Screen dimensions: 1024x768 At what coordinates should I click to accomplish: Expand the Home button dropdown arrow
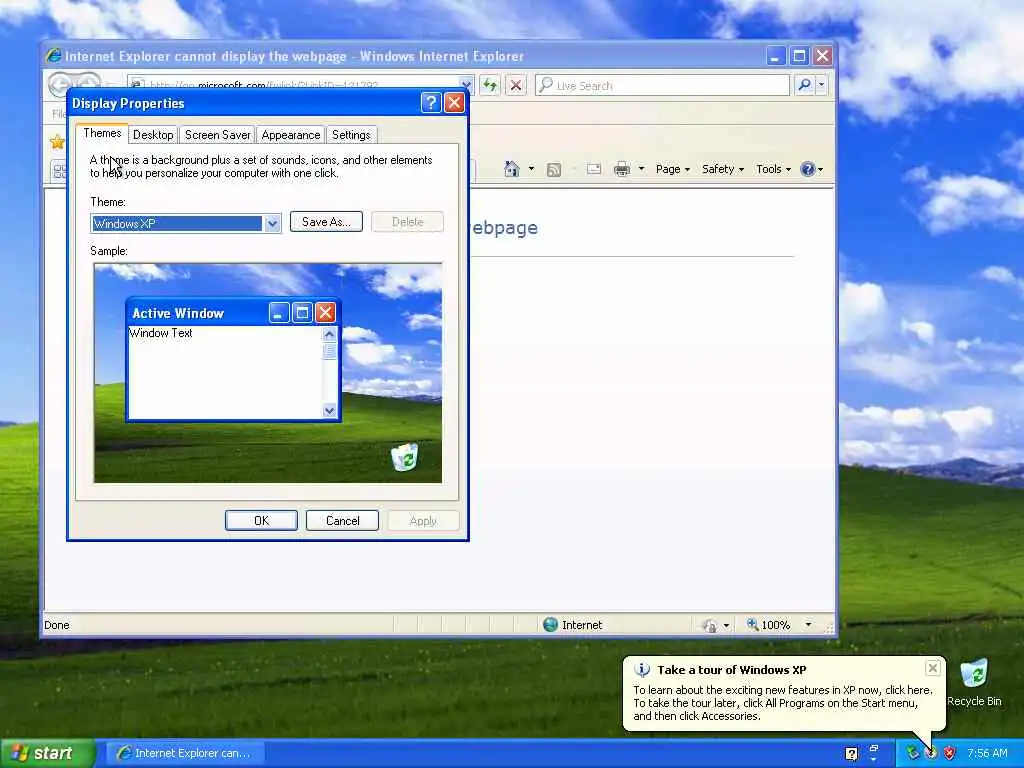click(x=531, y=169)
